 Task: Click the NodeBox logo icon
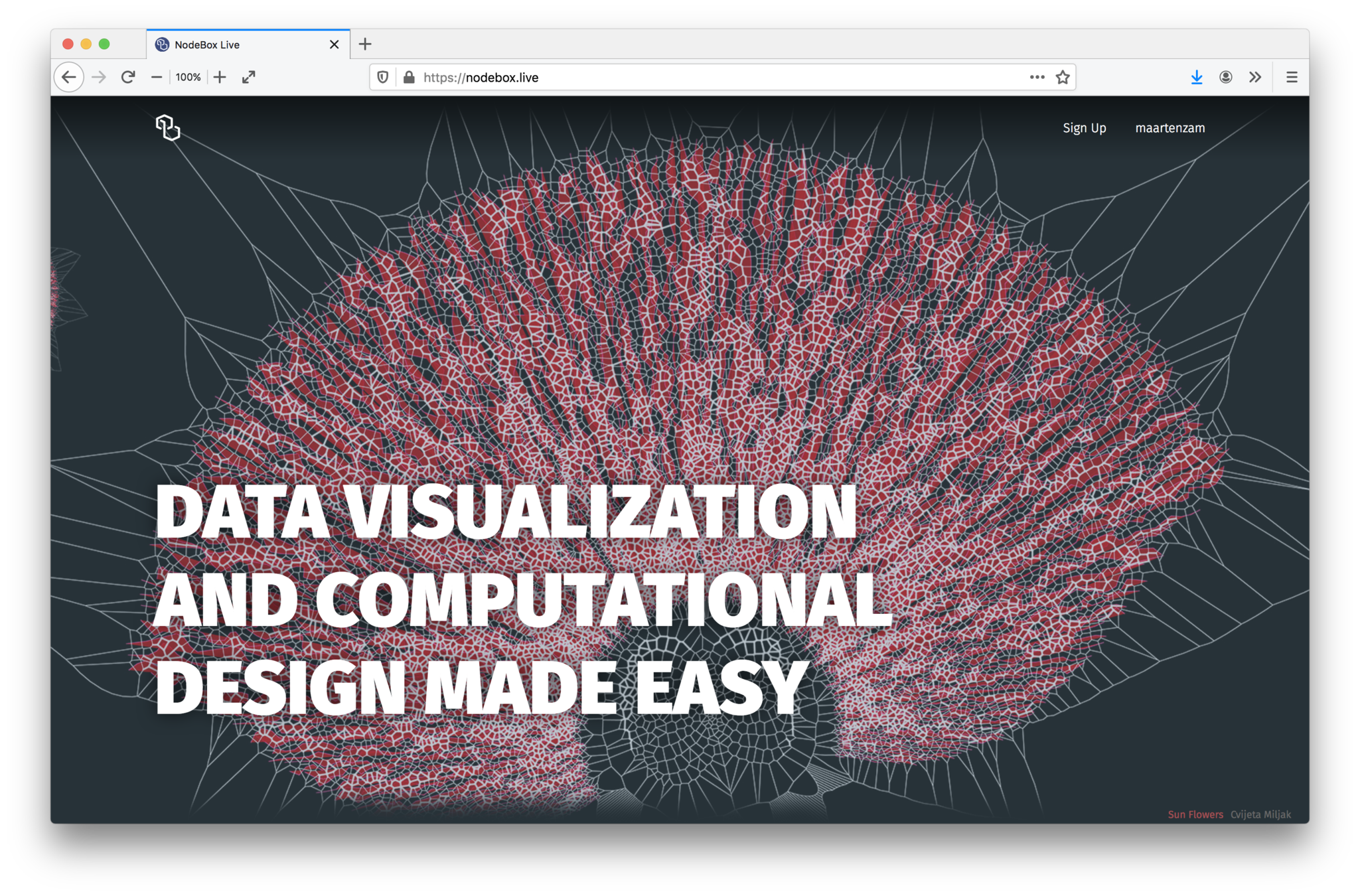coord(168,127)
